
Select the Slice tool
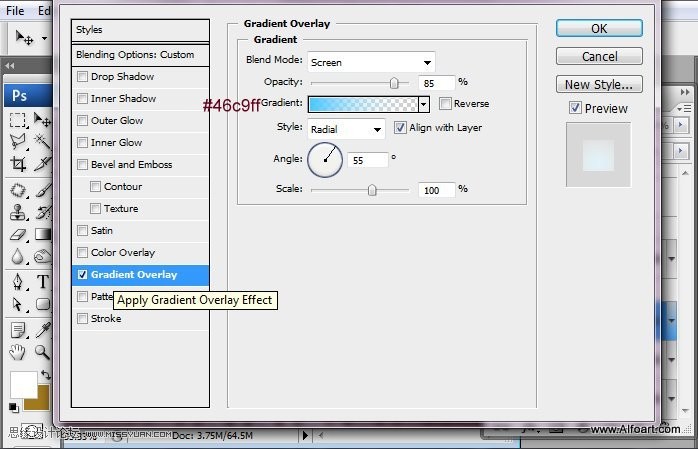pyautogui.click(x=42, y=164)
